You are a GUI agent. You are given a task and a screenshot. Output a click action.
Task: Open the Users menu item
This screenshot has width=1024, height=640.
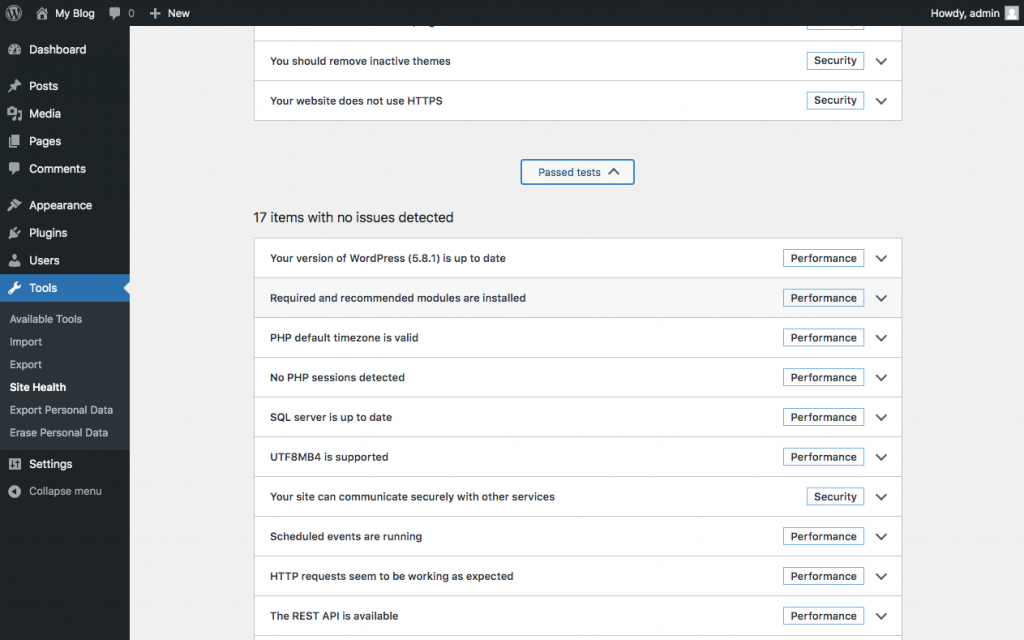[x=65, y=260]
